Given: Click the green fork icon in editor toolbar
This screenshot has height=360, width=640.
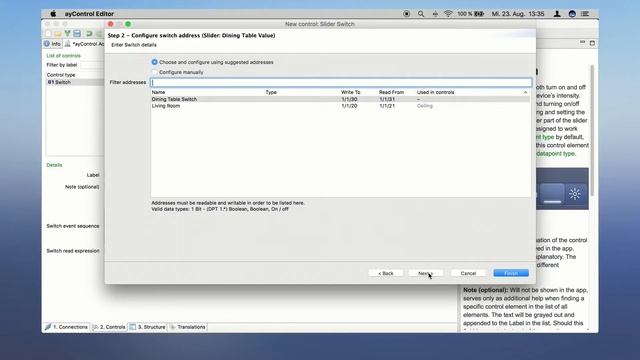Looking at the screenshot, I should point(67,33).
